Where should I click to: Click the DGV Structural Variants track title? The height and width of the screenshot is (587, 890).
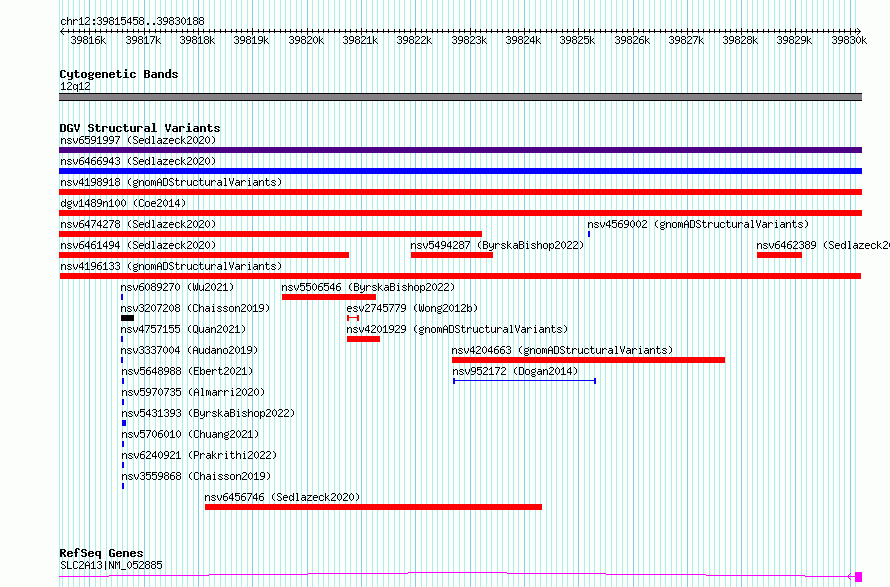[x=140, y=128]
